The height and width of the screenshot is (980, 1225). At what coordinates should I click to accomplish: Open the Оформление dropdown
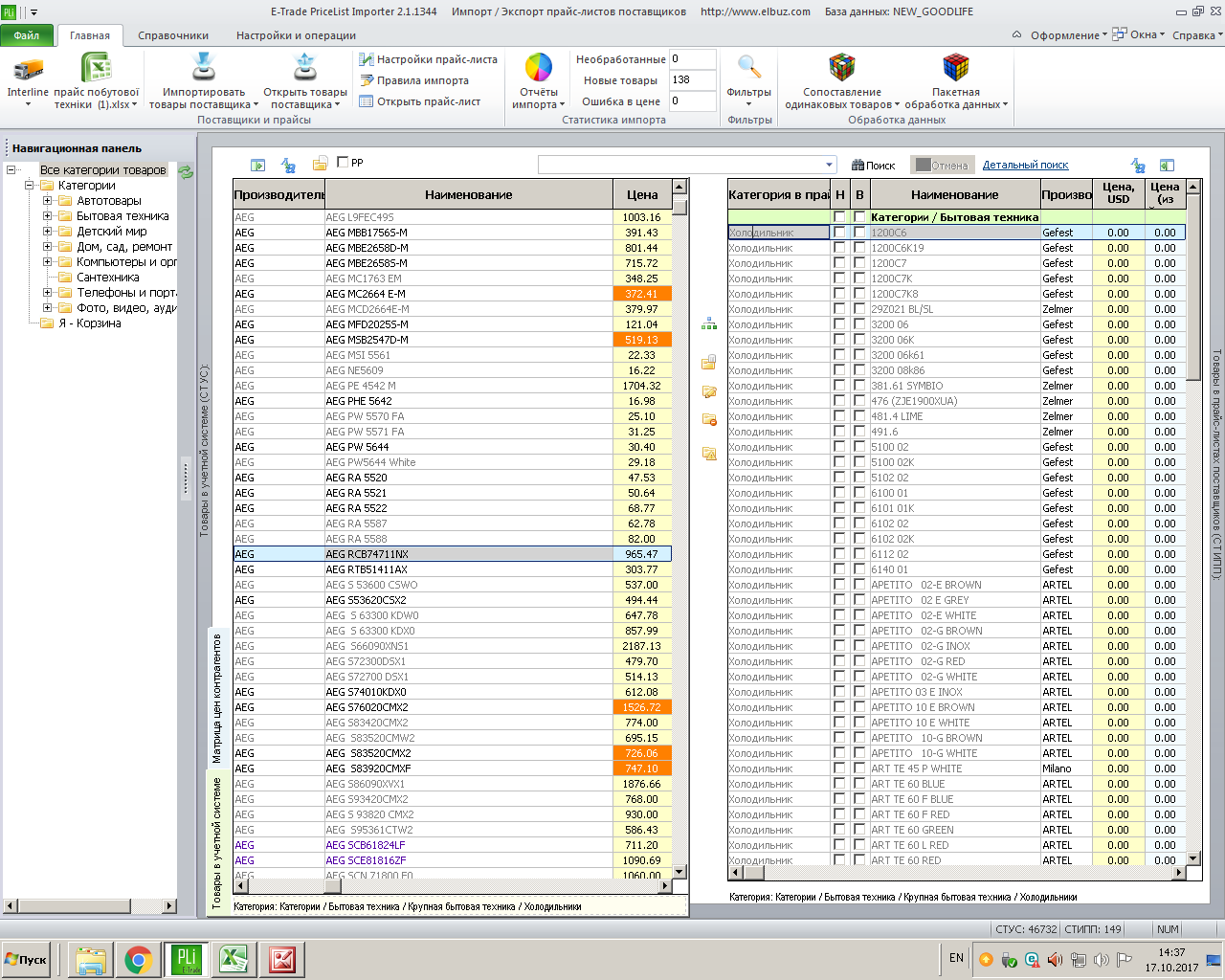[x=1068, y=35]
